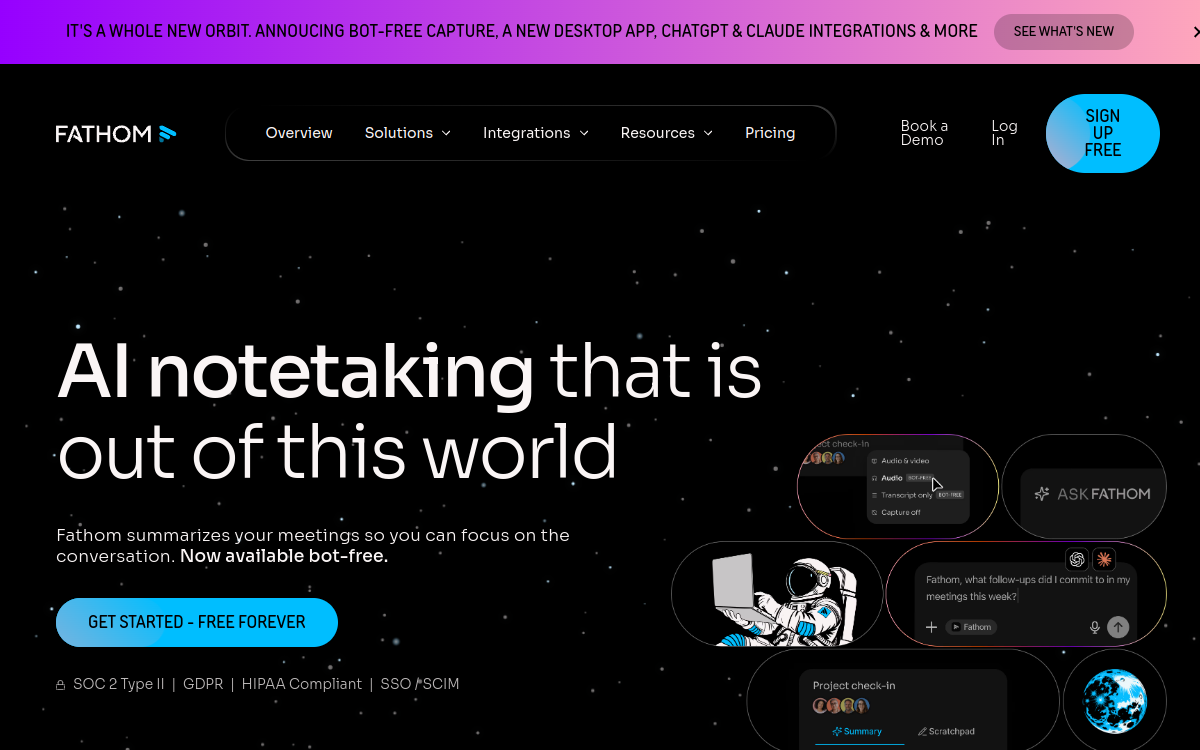Click the 'AI notetaking' headline text
This screenshot has height=750, width=1200.
pos(296,371)
